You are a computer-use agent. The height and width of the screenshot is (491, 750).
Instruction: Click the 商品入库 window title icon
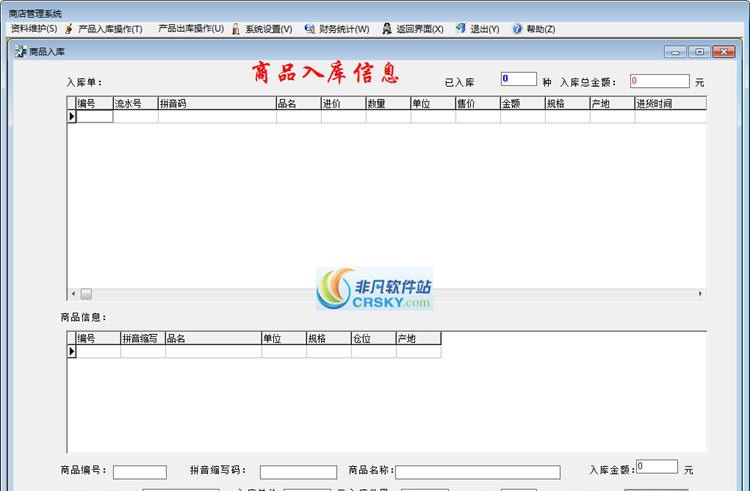tap(20, 51)
